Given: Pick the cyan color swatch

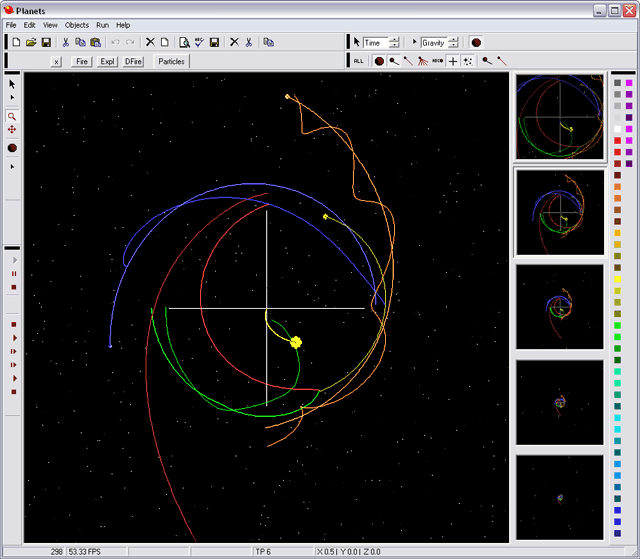Looking at the screenshot, I should point(618,418).
